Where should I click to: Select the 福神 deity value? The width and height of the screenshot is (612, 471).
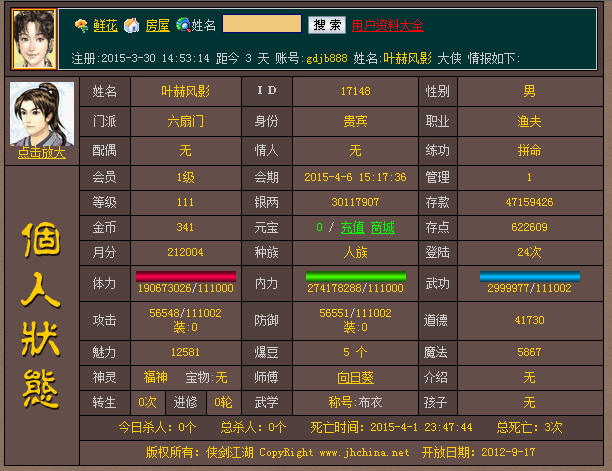point(156,377)
